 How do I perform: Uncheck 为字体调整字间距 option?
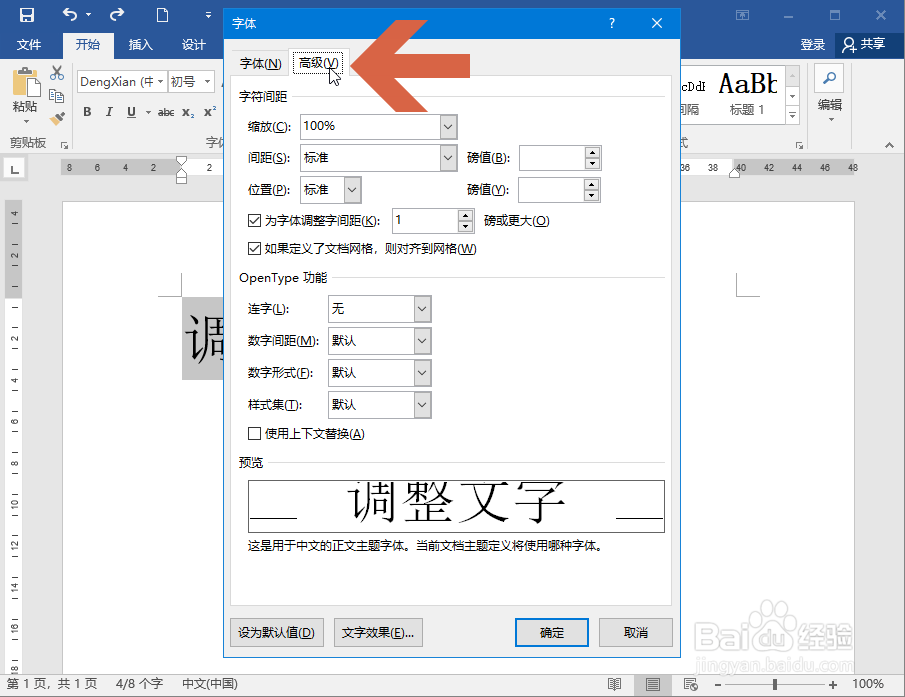point(256,220)
